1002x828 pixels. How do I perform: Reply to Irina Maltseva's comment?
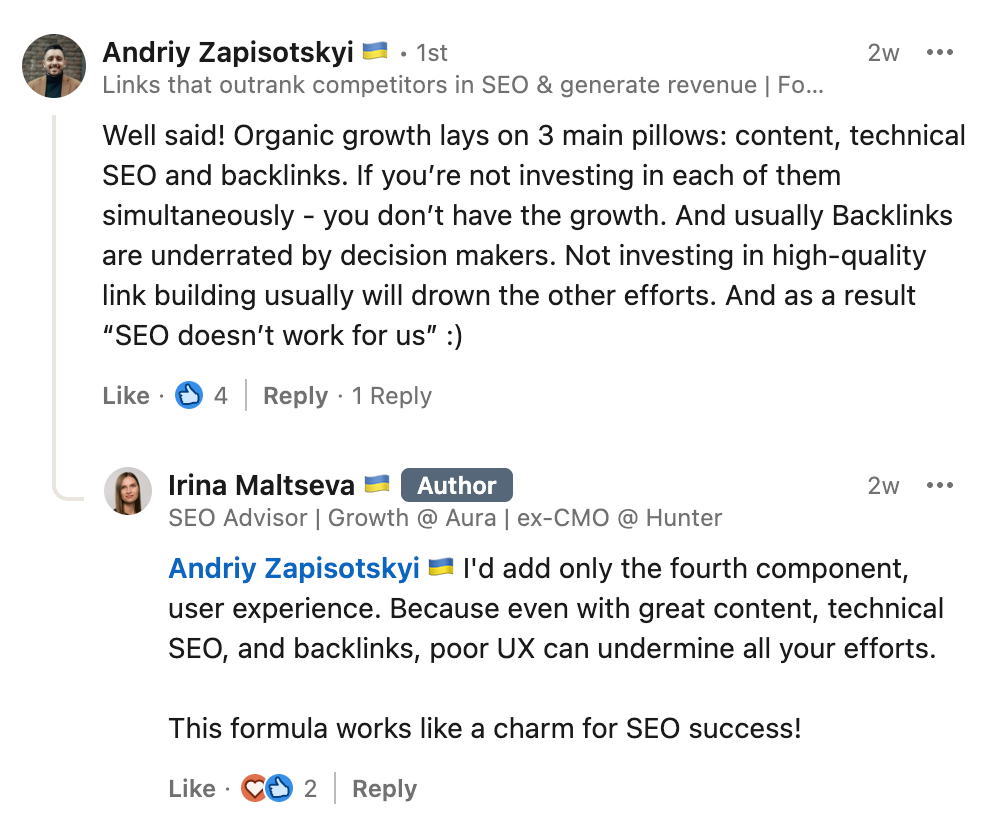(x=384, y=789)
